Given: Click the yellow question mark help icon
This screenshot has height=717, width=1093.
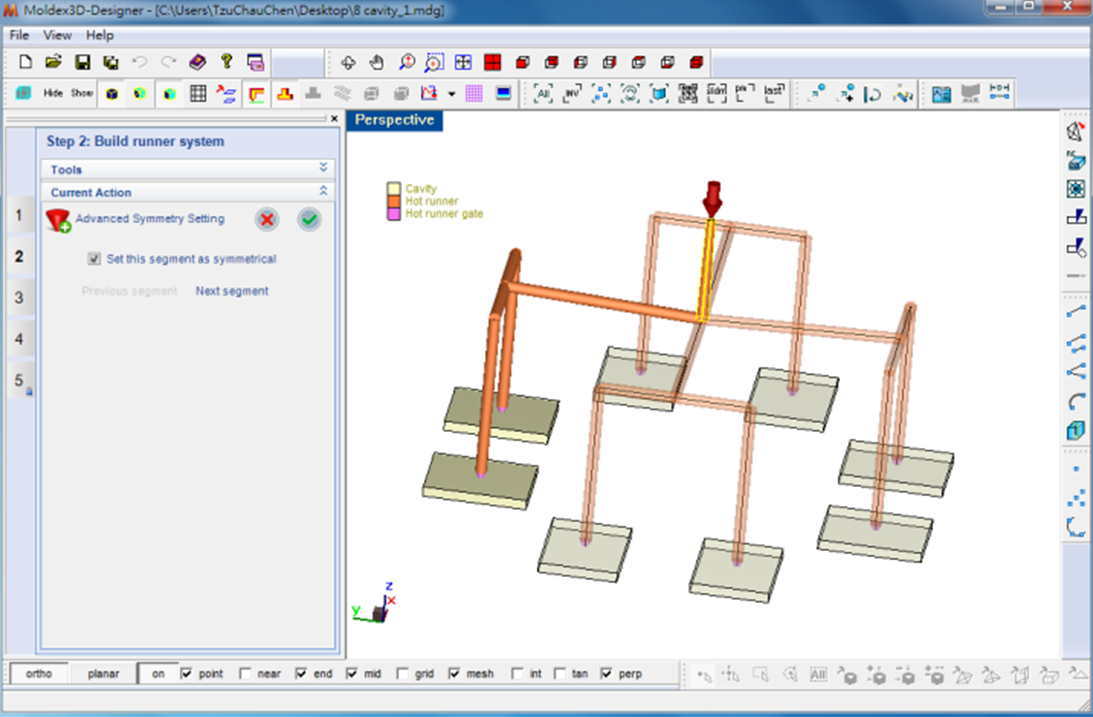Looking at the screenshot, I should tap(227, 62).
